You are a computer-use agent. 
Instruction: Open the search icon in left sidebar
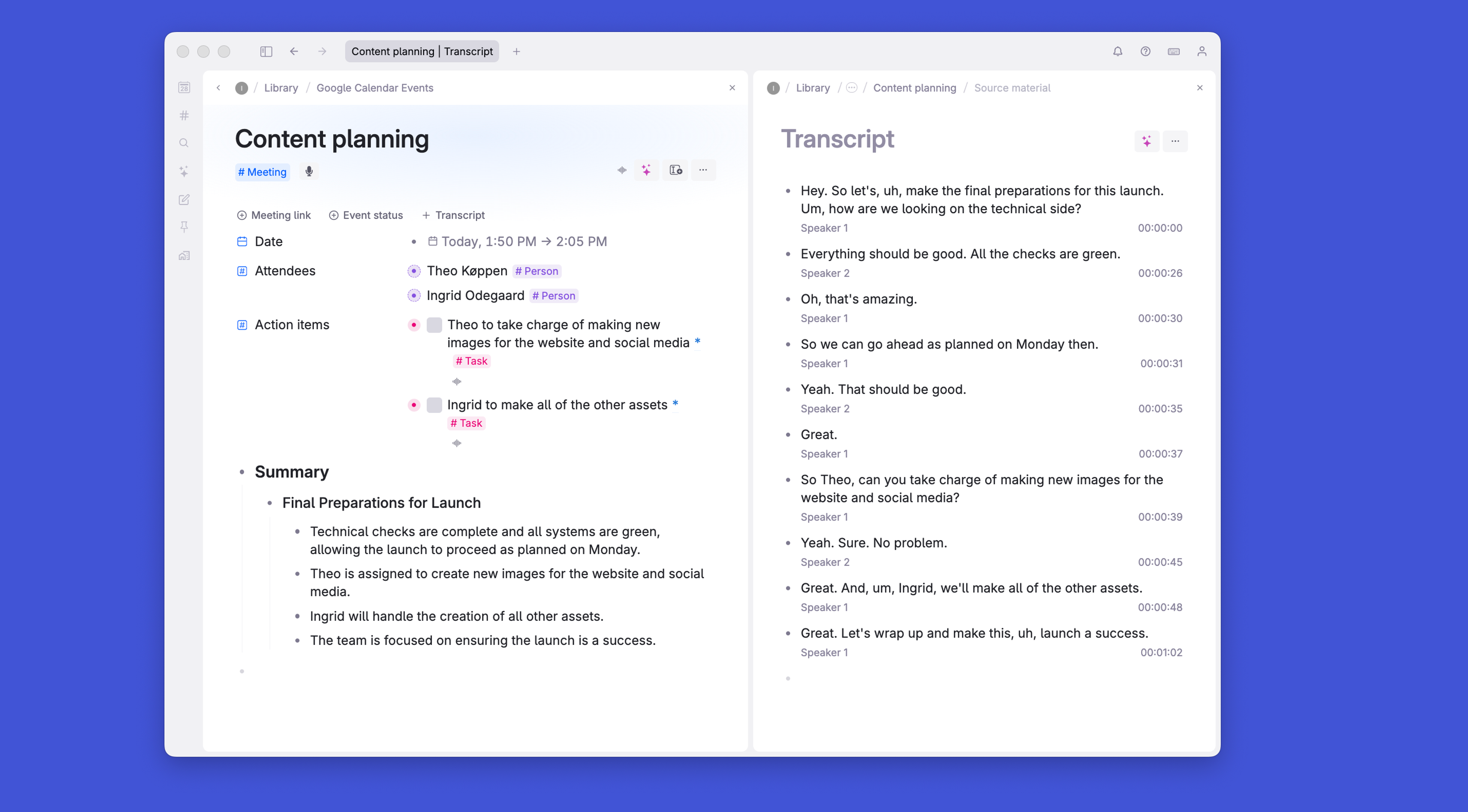click(x=183, y=143)
